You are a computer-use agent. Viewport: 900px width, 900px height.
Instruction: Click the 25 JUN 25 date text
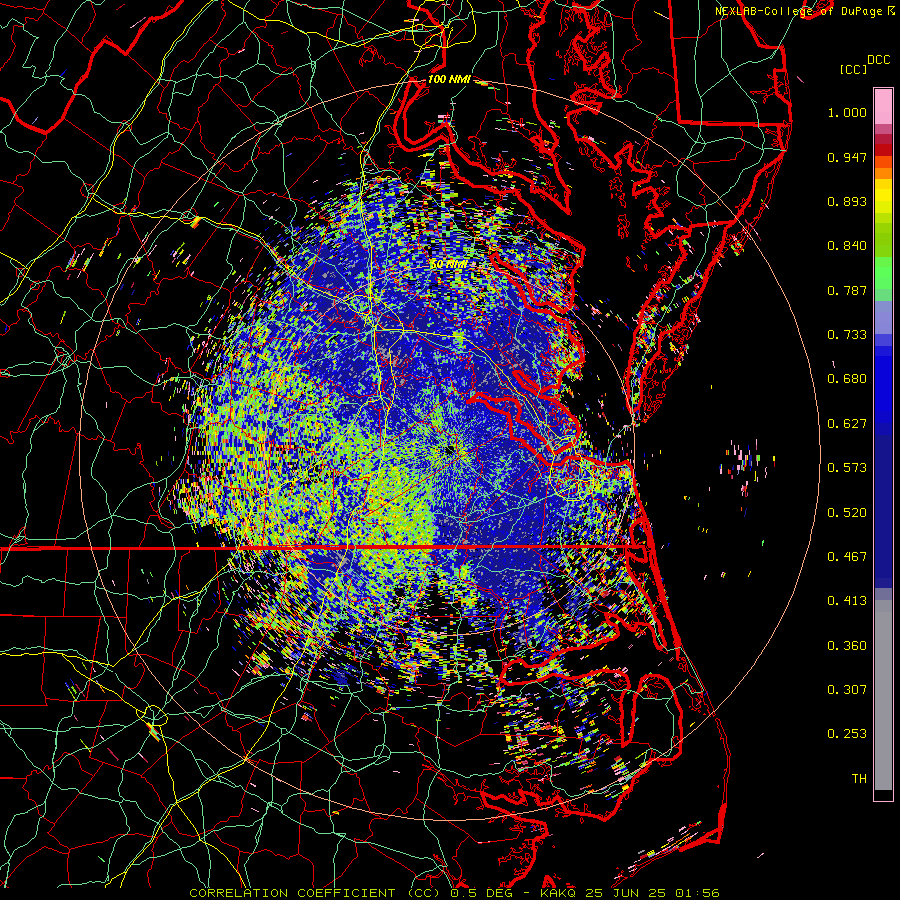(x=627, y=893)
